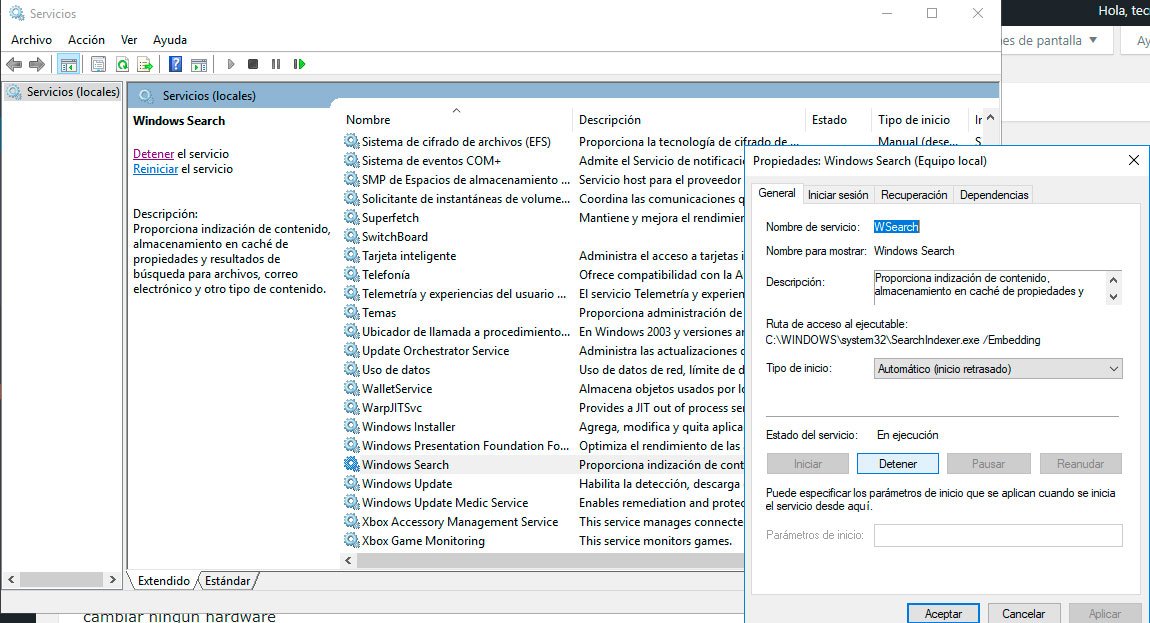Click up arrow of services list vertical scrollbar
The image size is (1150, 623).
click(x=991, y=117)
